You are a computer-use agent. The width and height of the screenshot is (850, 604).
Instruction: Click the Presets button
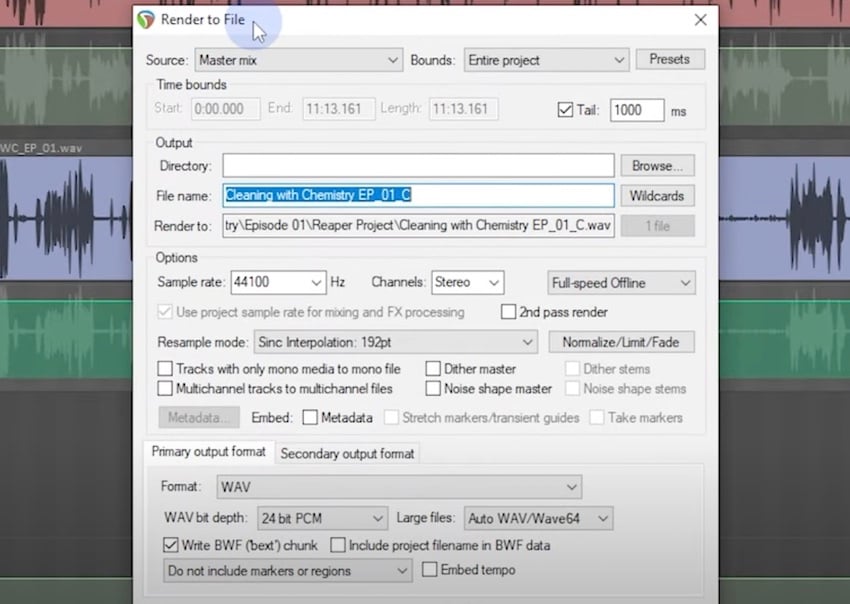coord(669,59)
